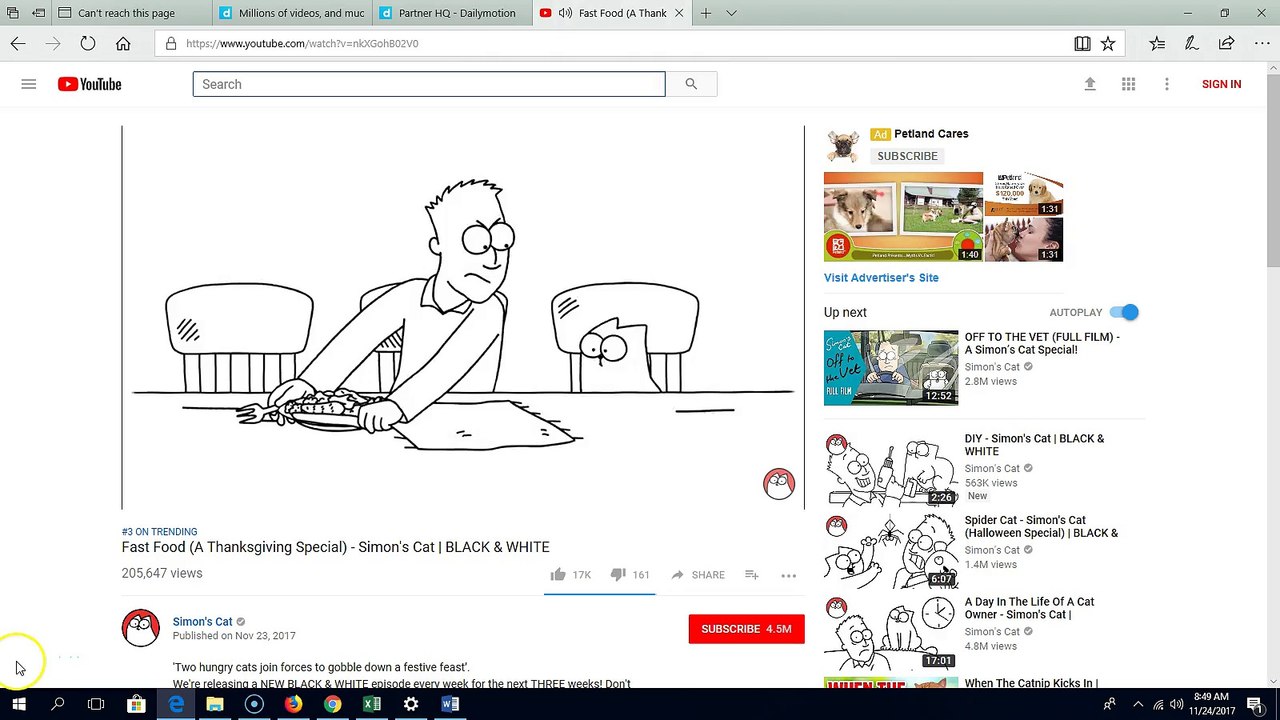This screenshot has height=720, width=1280.
Task: Select the Fast Food YouTube tab
Action: (610, 13)
